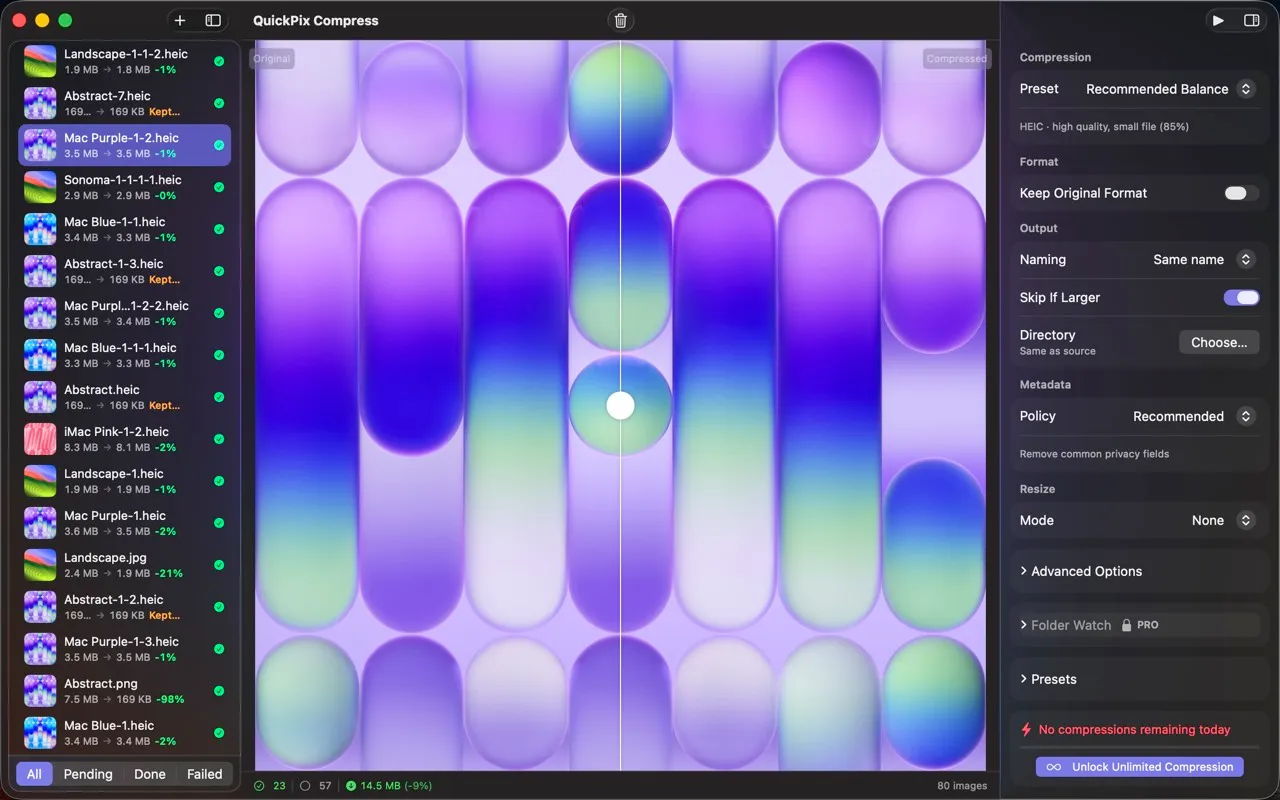This screenshot has width=1280, height=800.
Task: Select Mac Purpl...1-2-2.heic in the list
Action: [125, 313]
